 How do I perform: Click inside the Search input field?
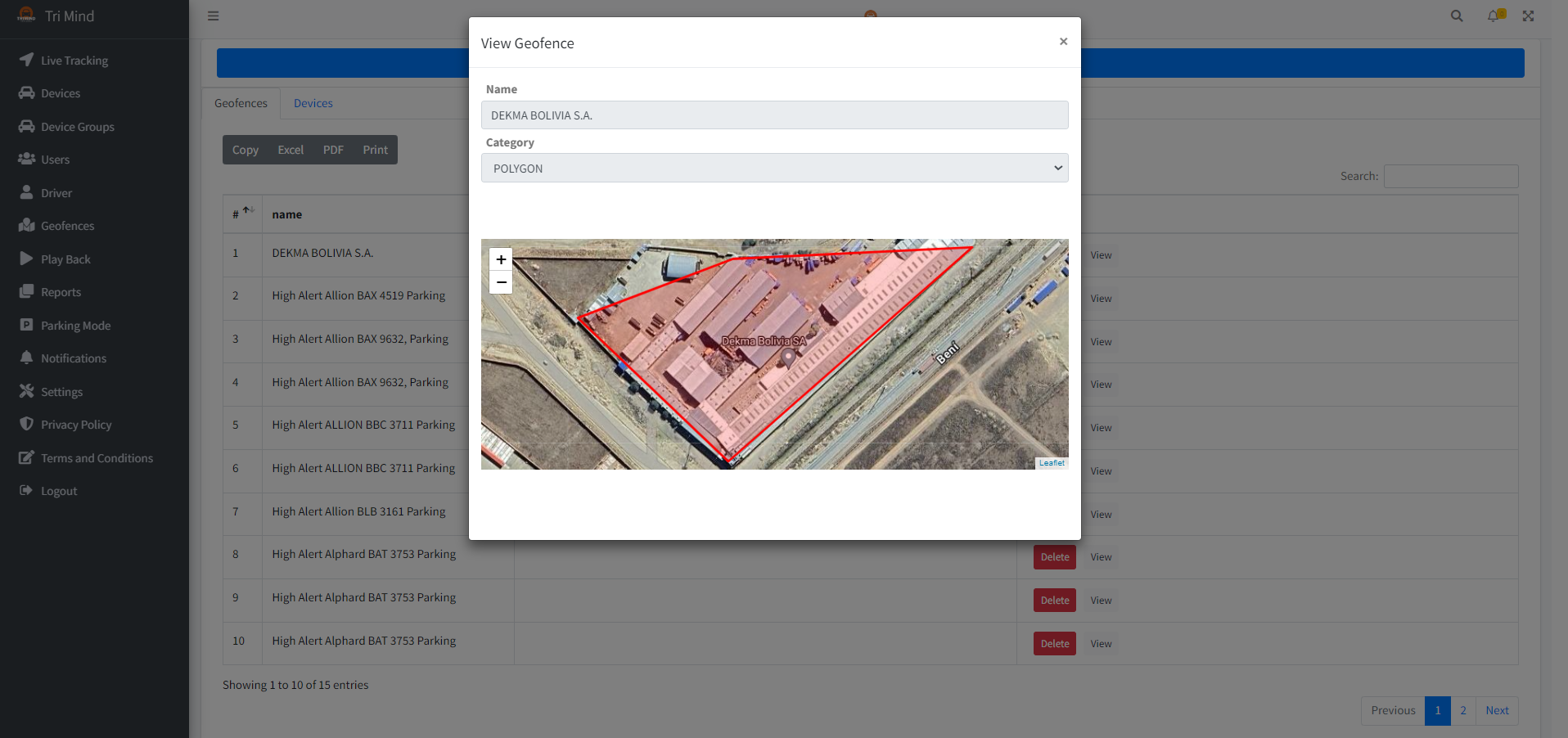point(1450,176)
